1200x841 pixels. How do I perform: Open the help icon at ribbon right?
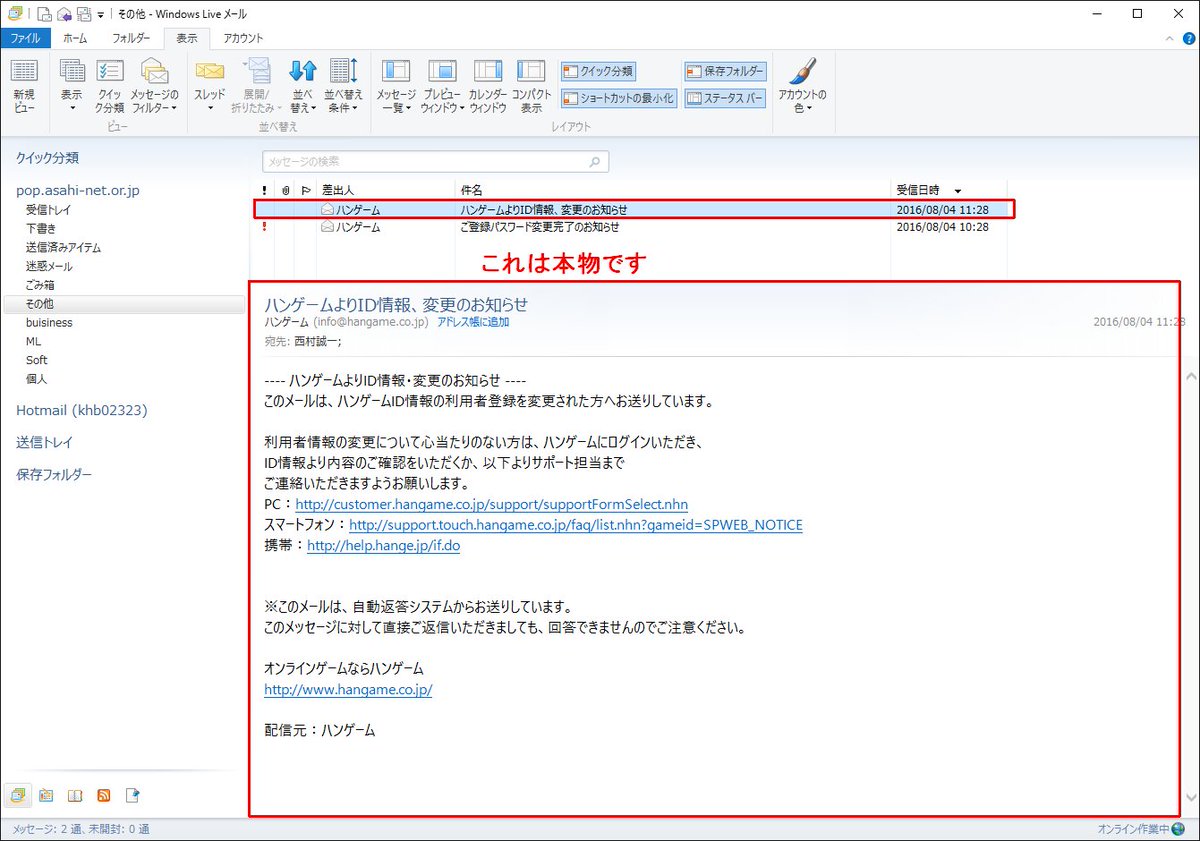(1187, 38)
